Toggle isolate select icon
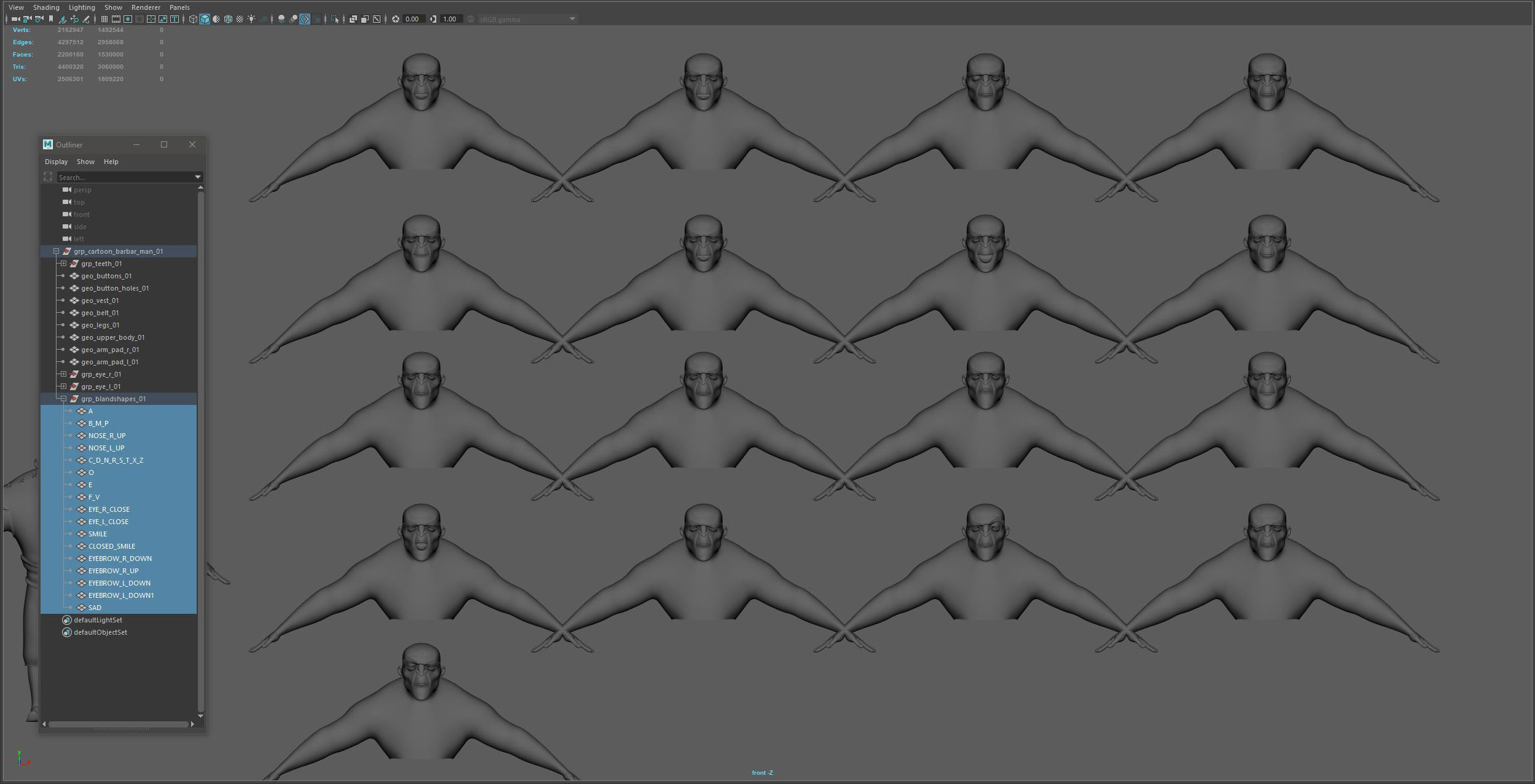Viewport: 1535px width, 784px height. point(335,19)
